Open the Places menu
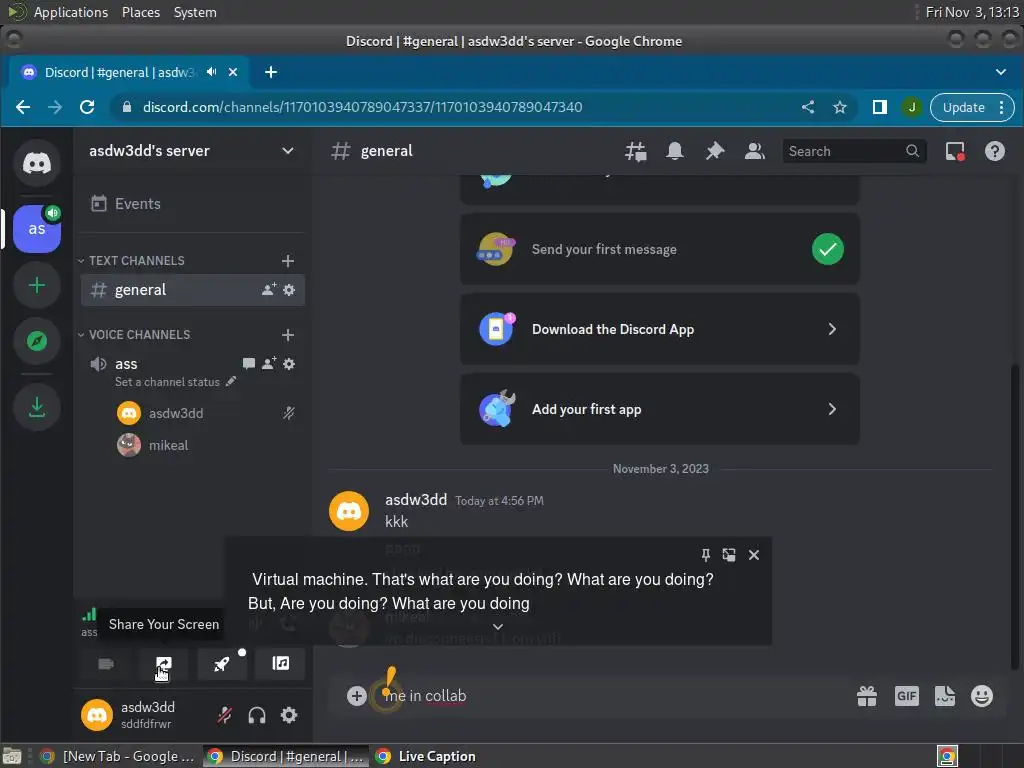Image resolution: width=1024 pixels, height=768 pixels. click(141, 12)
